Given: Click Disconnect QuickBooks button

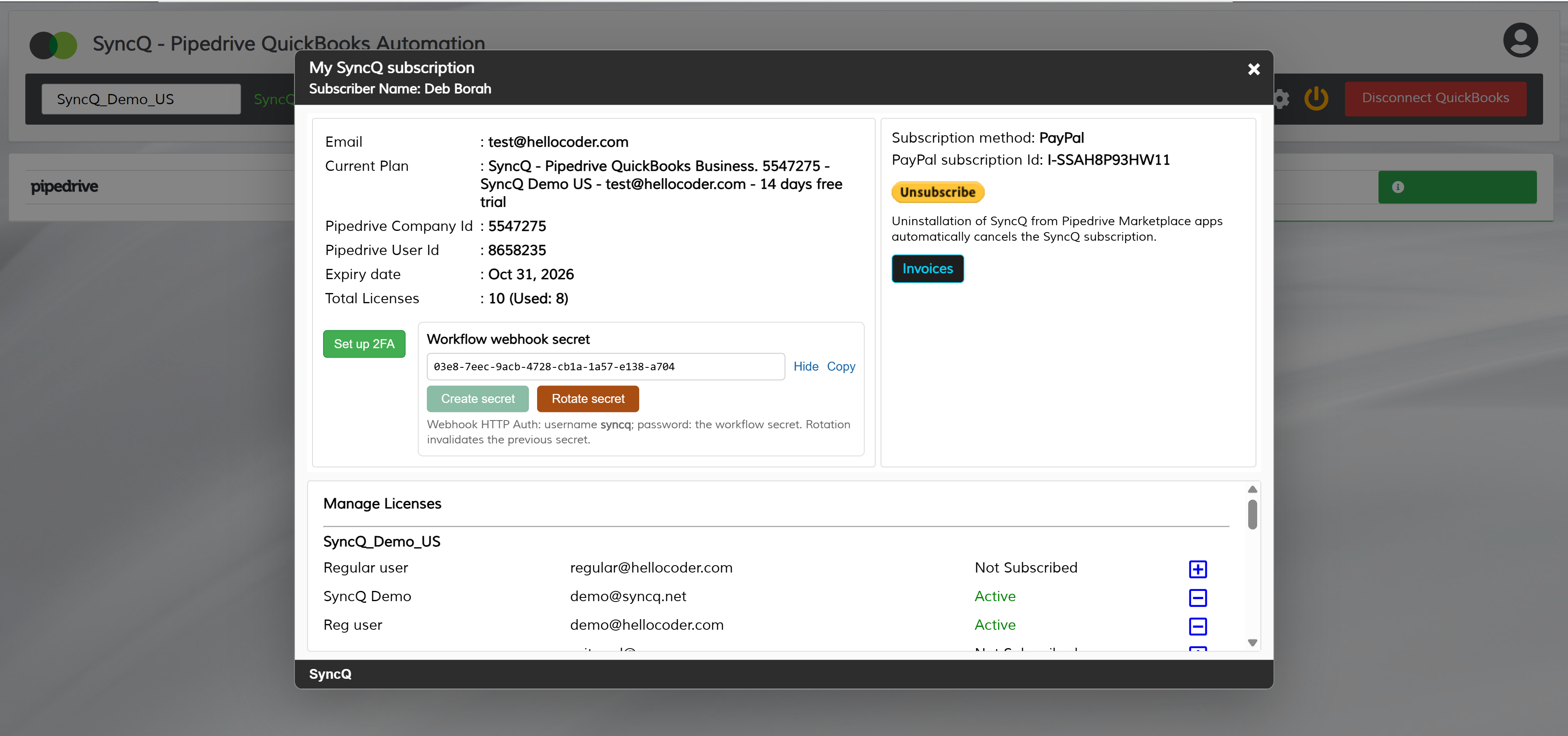Looking at the screenshot, I should (1435, 98).
